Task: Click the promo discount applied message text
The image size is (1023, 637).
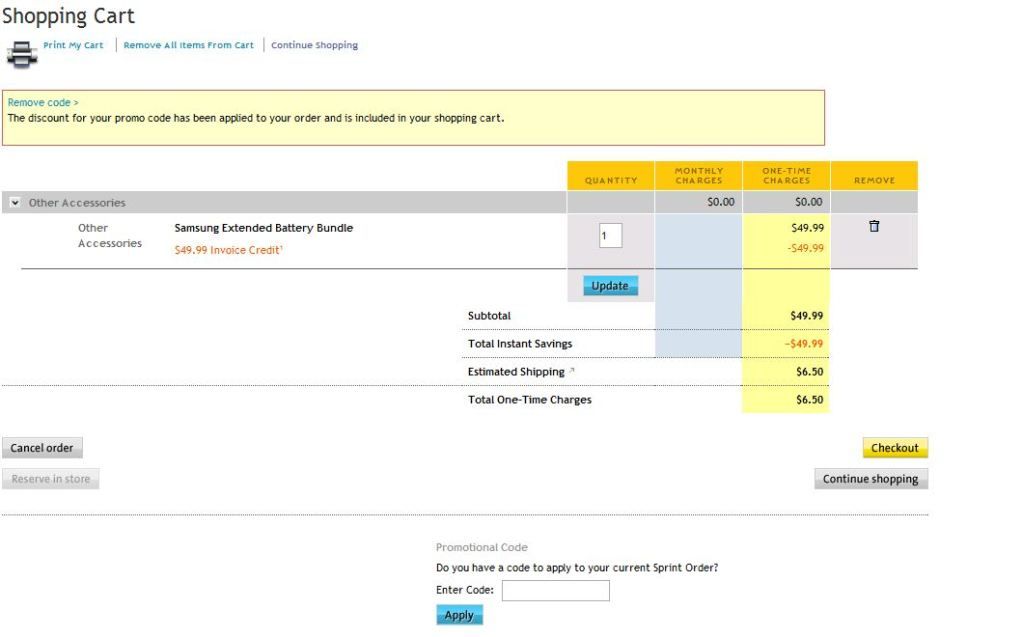Action: point(256,118)
